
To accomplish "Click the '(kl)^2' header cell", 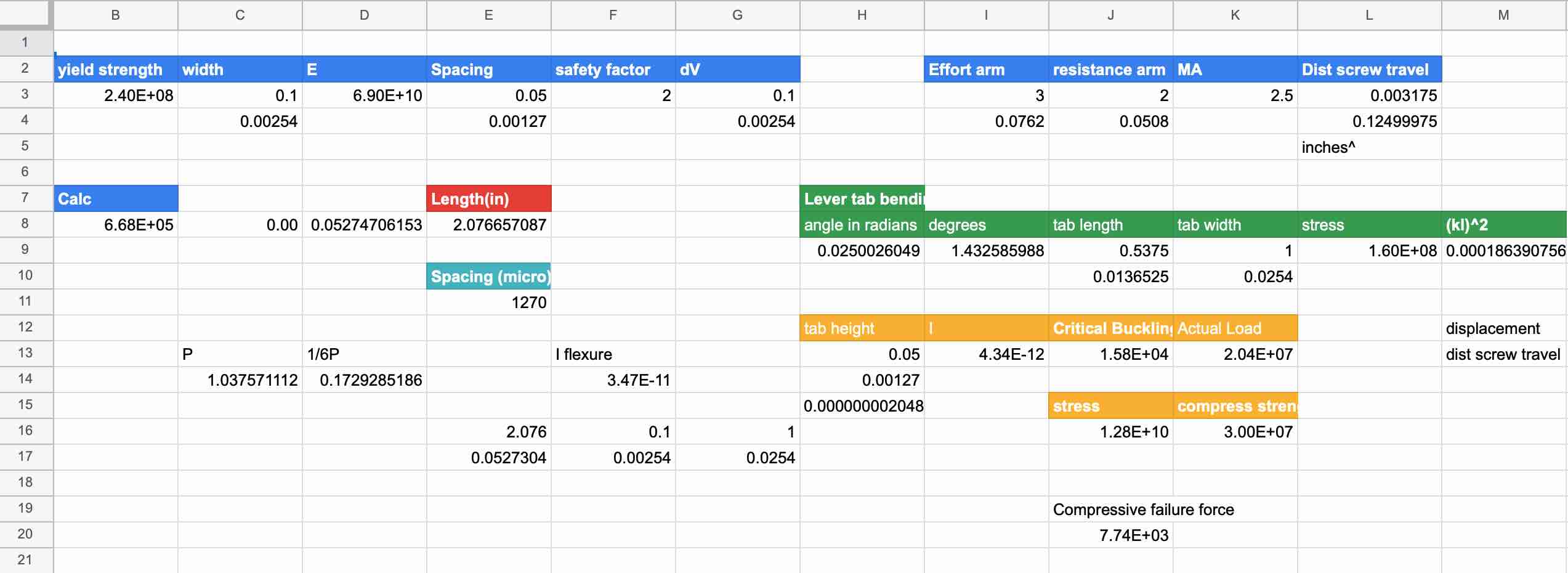I will coord(1505,225).
